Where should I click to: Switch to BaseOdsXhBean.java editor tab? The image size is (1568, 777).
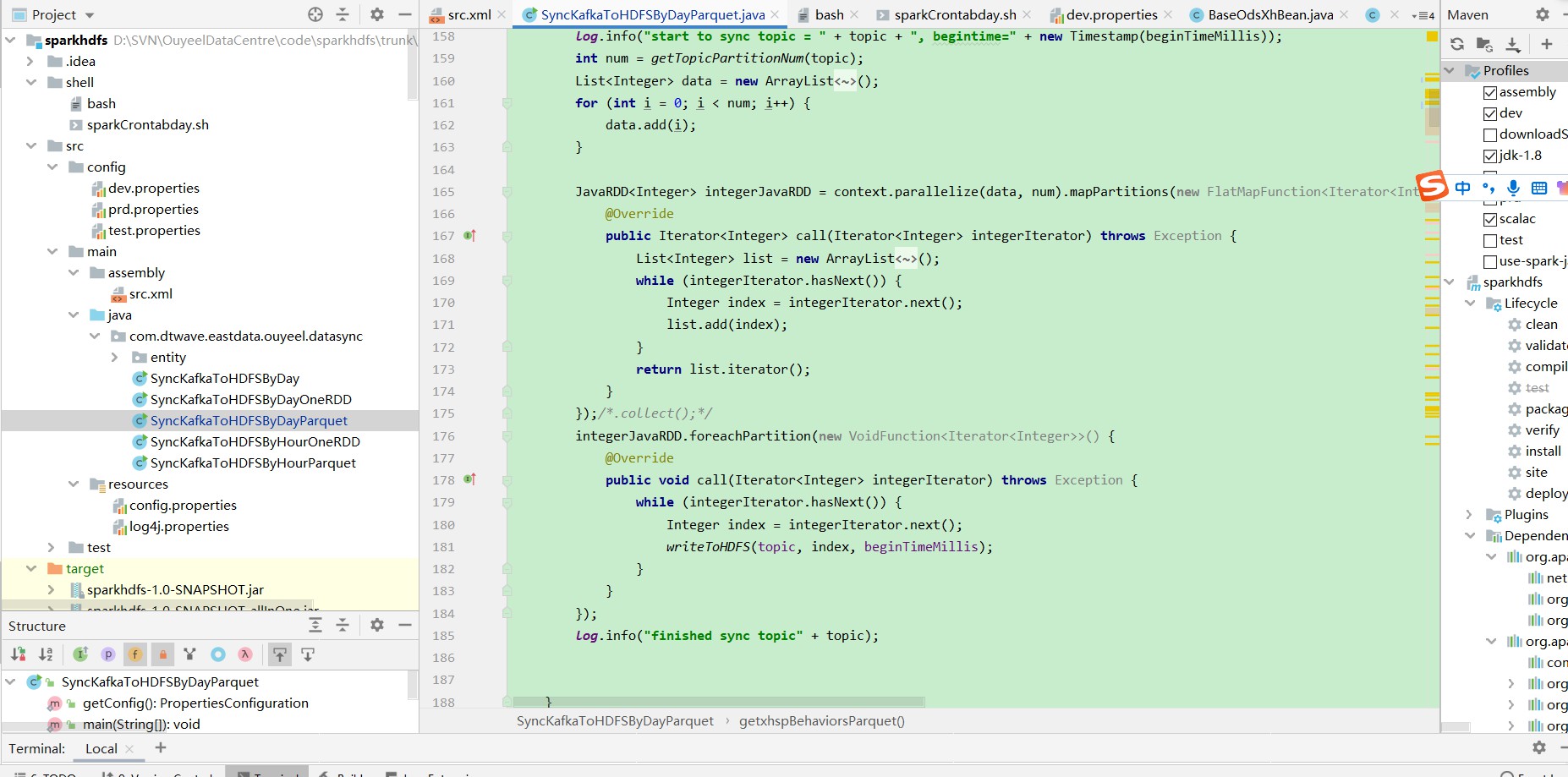(1270, 14)
